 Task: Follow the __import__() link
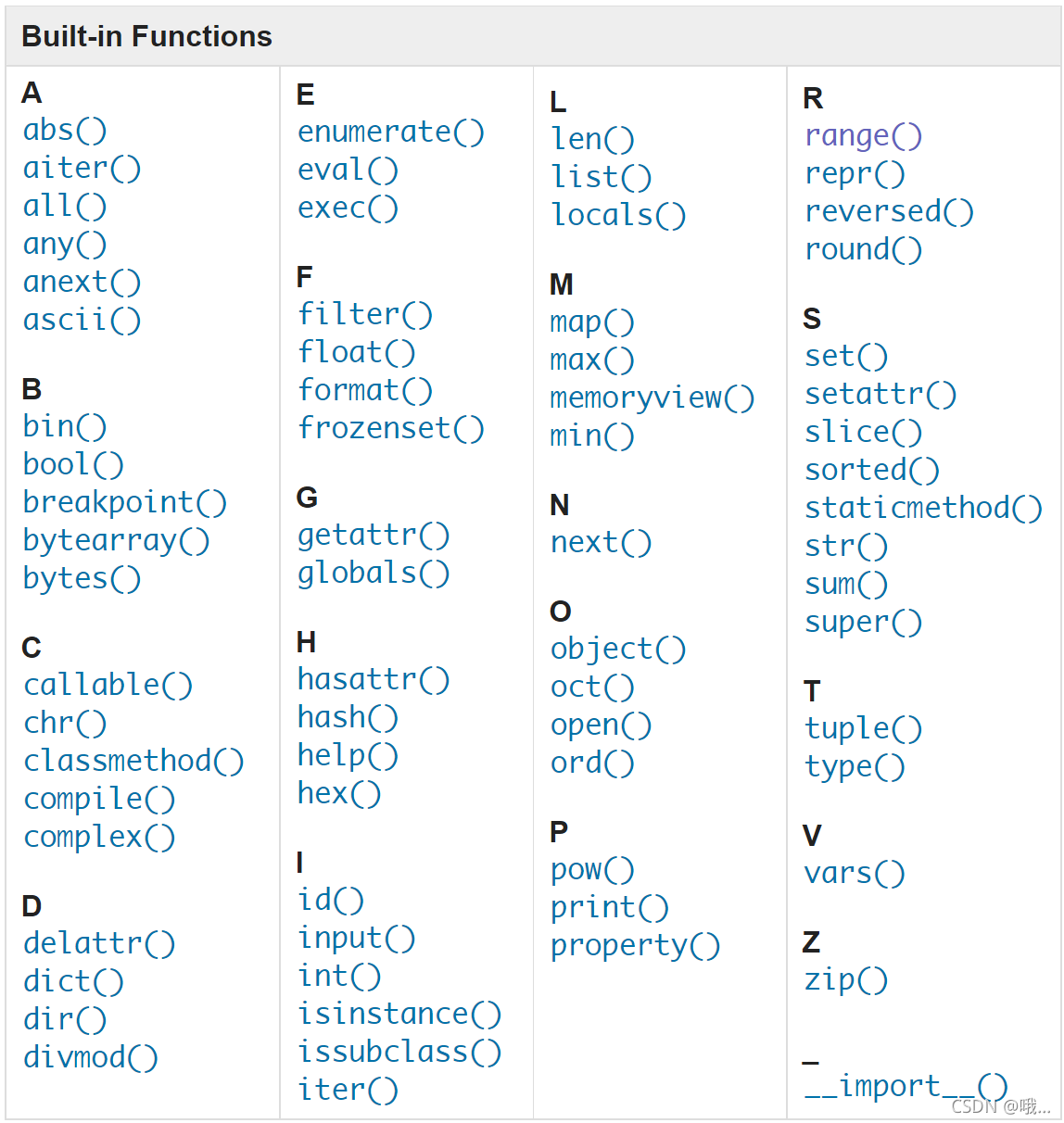pos(906,1086)
